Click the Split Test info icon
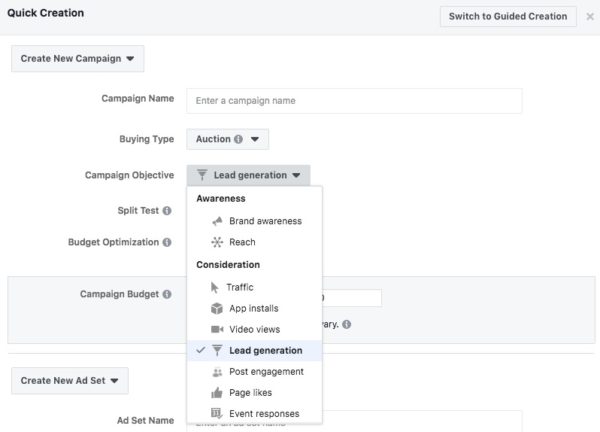The image size is (600, 432). (x=167, y=211)
